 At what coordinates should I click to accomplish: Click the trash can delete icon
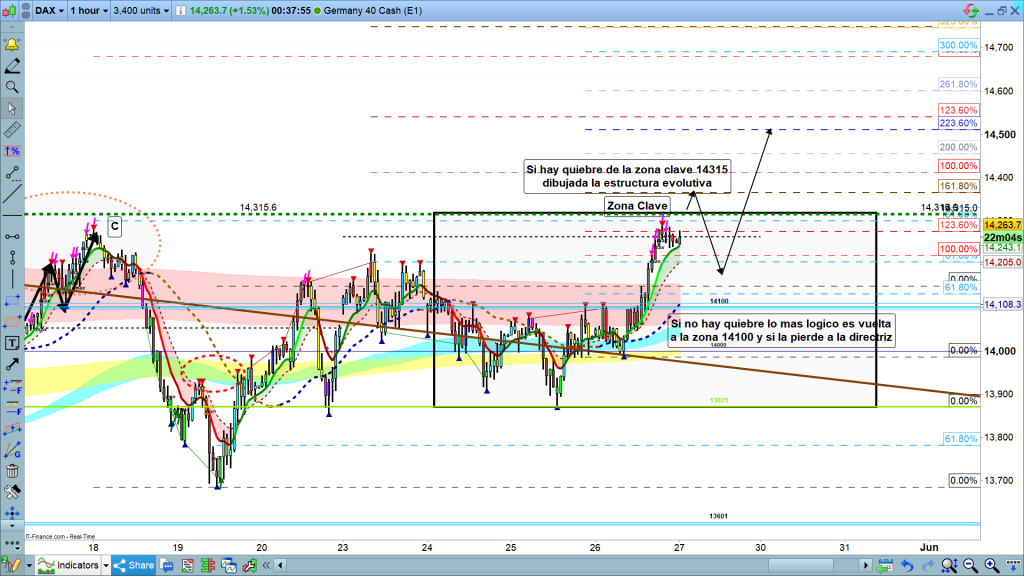(x=12, y=471)
